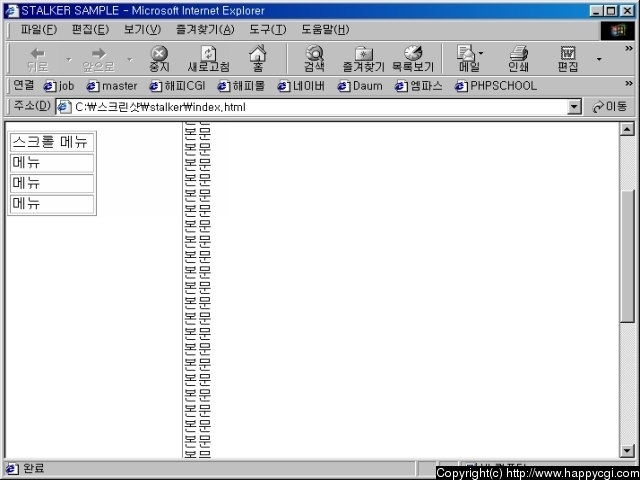Open the Edit button dropdown arrow
Viewport: 640px width, 480px height.
(x=599, y=60)
